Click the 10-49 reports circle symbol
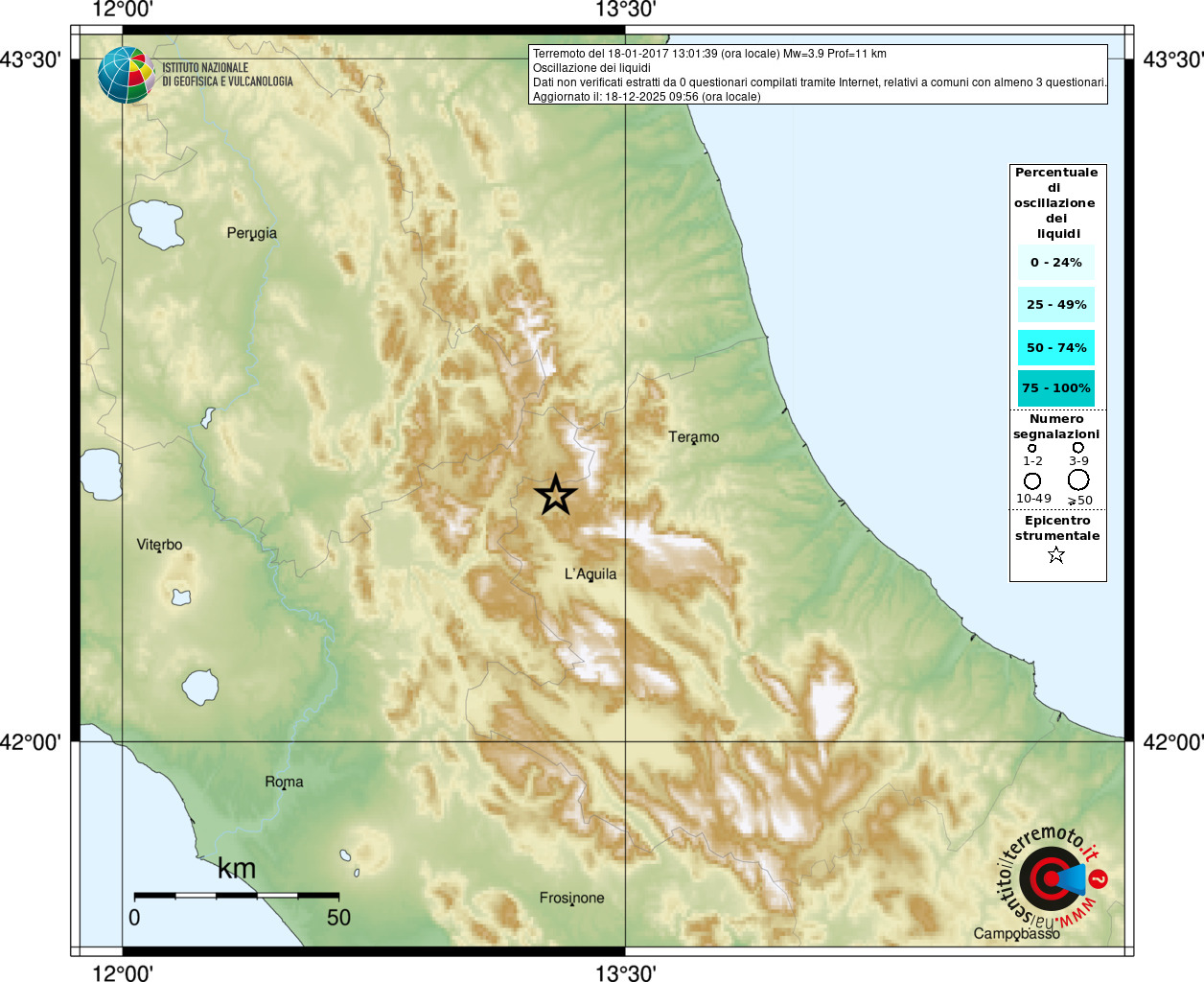The height and width of the screenshot is (982, 1204). point(1032,480)
